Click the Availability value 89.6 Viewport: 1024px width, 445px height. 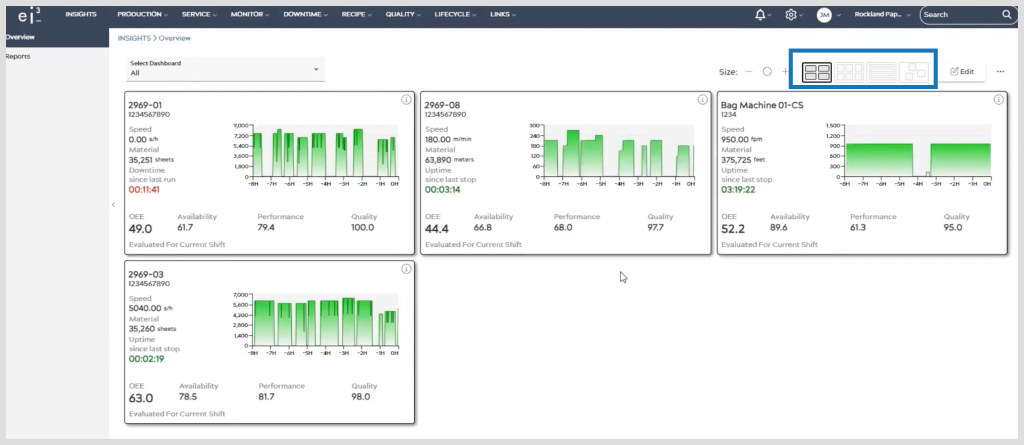coord(778,227)
